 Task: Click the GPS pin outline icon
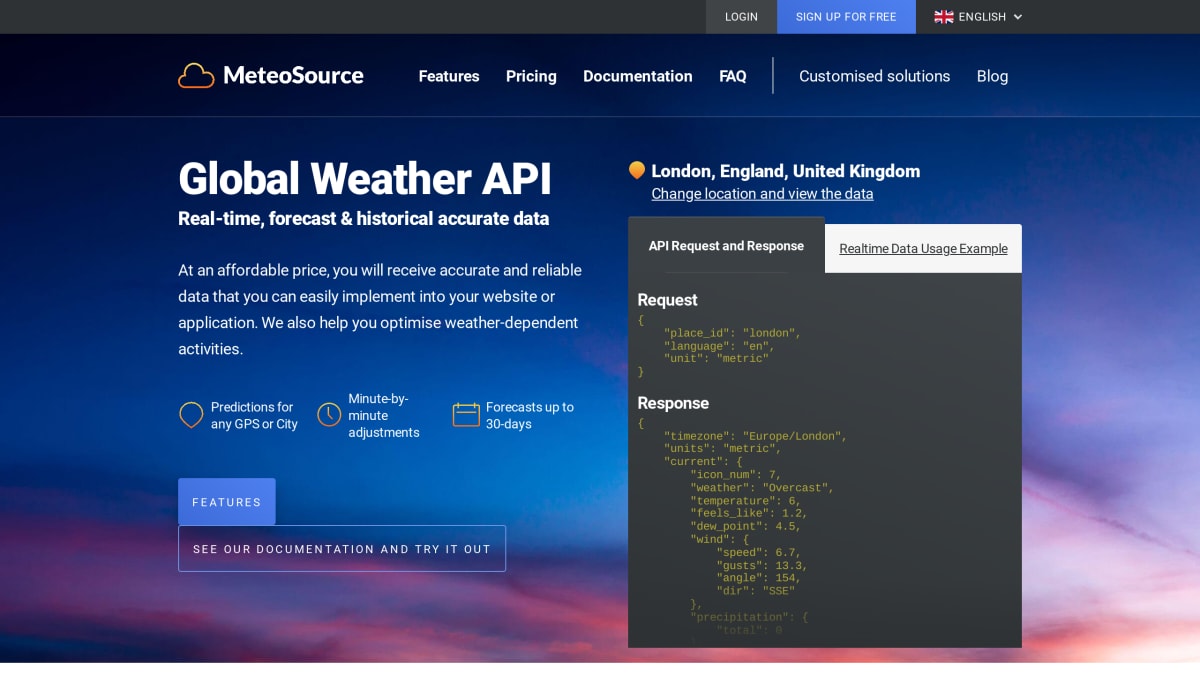pyautogui.click(x=191, y=415)
